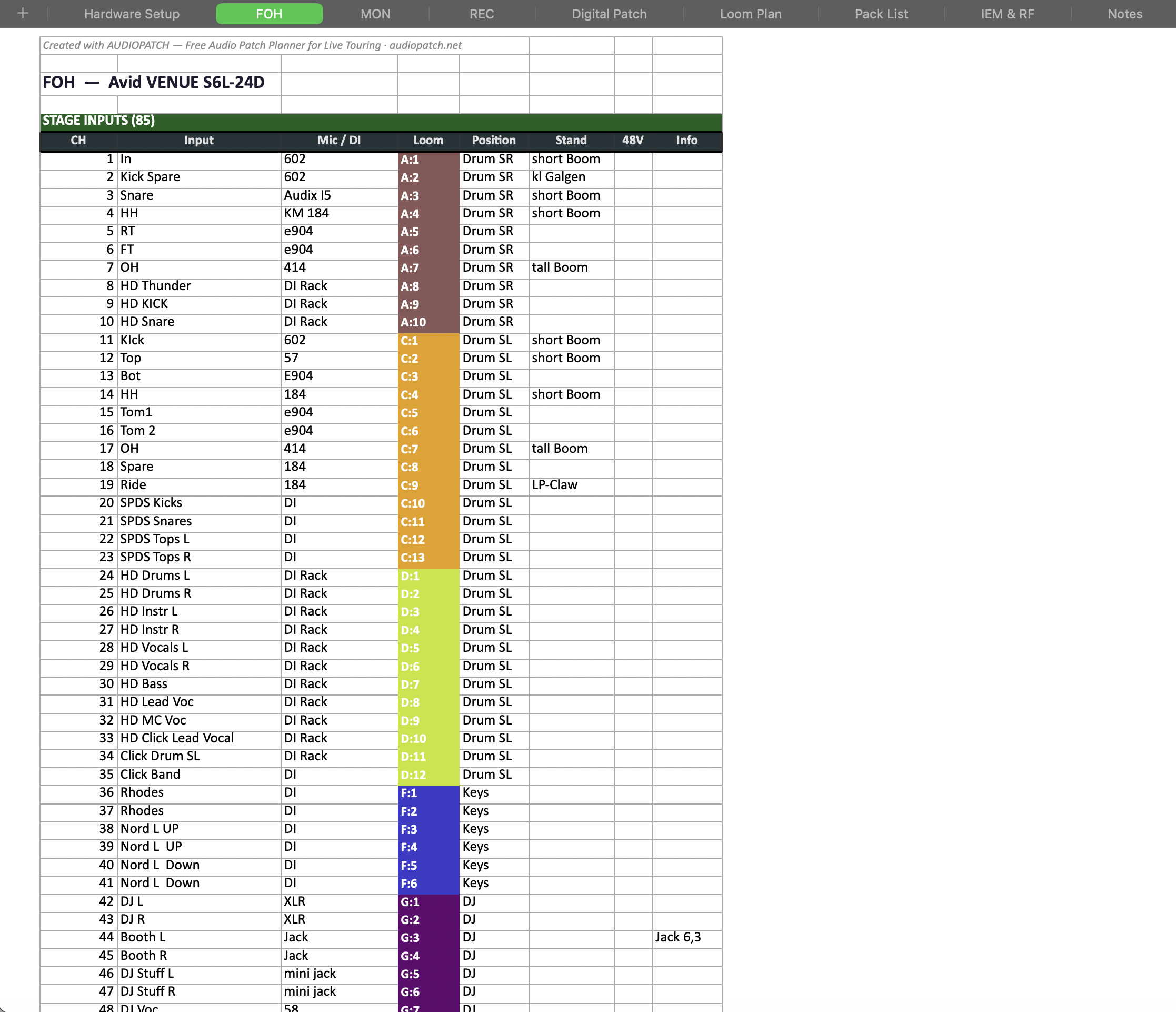Open the Loom Plan tab
This screenshot has height=1012, width=1176.
(x=750, y=14)
